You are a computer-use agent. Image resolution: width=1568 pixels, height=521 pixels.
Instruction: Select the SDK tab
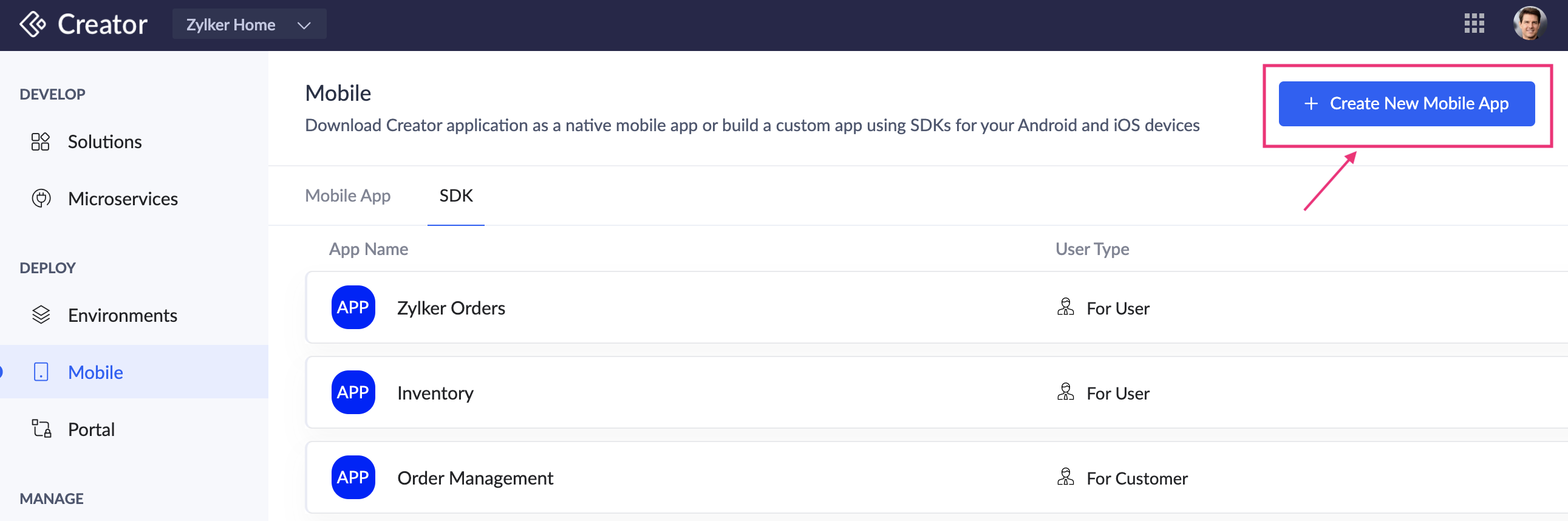[x=456, y=196]
